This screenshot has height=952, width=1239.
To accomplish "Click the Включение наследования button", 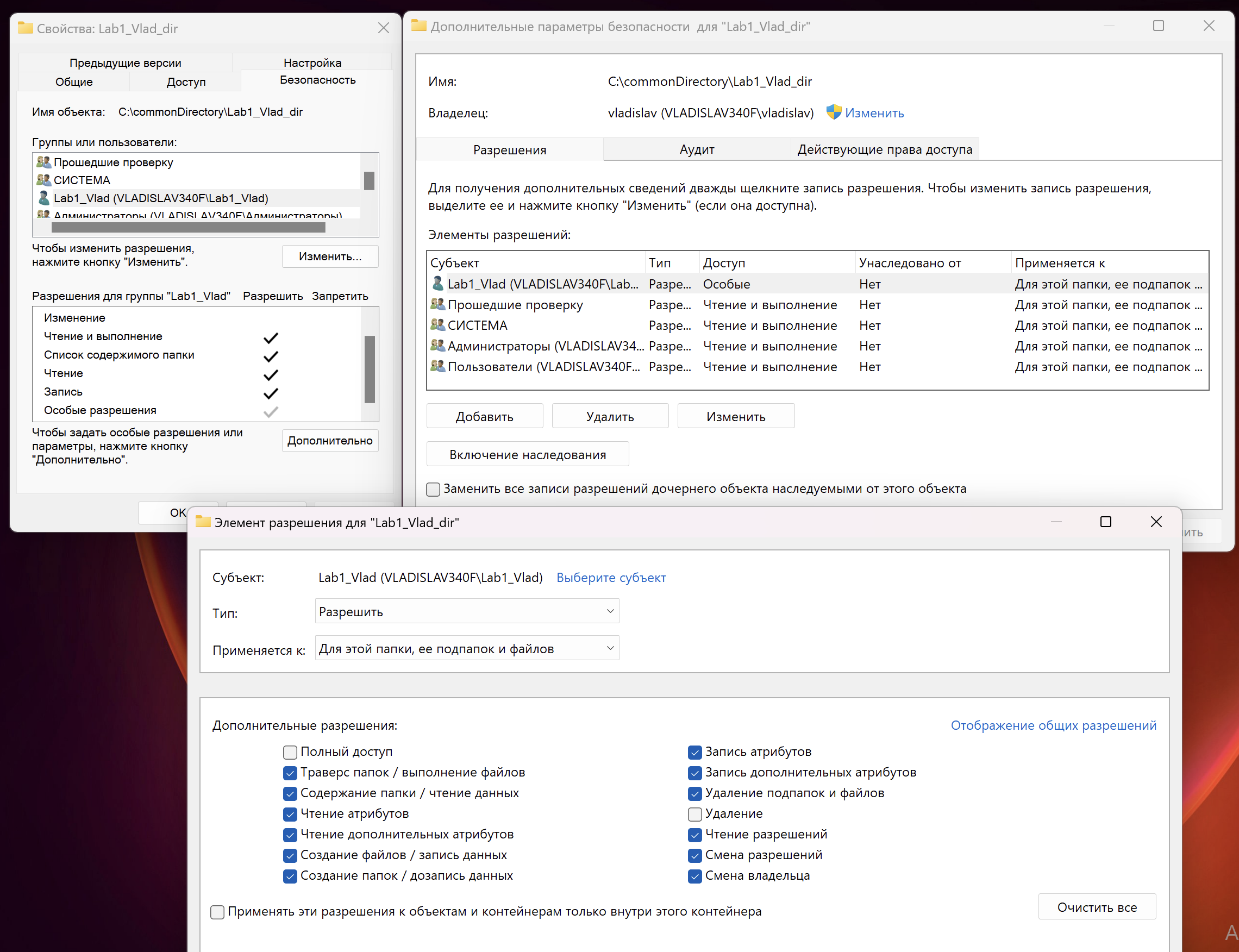I will click(x=527, y=454).
